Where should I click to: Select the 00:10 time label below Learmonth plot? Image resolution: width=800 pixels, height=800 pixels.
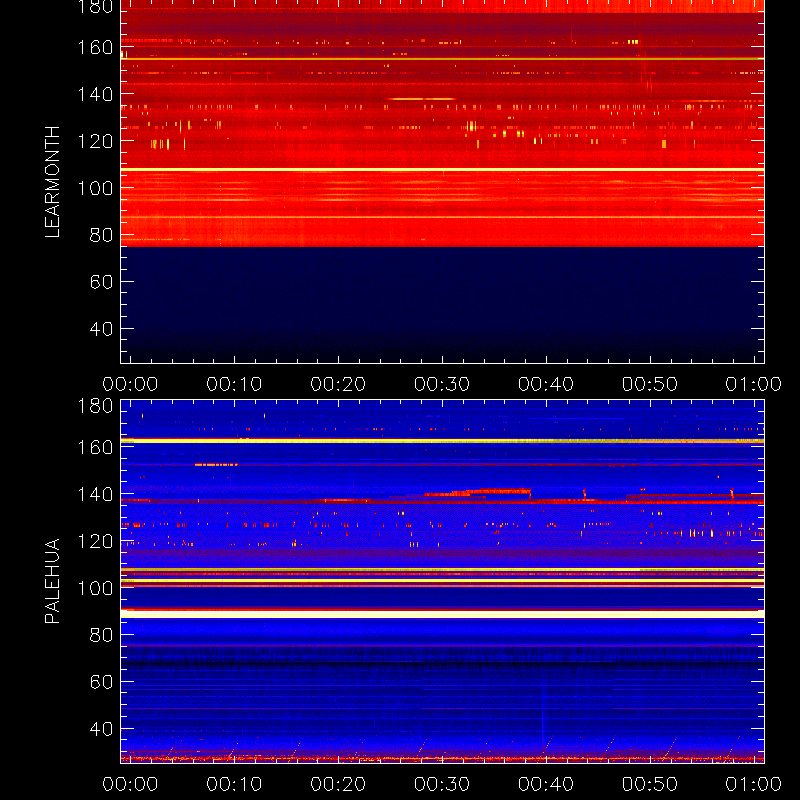coord(234,384)
